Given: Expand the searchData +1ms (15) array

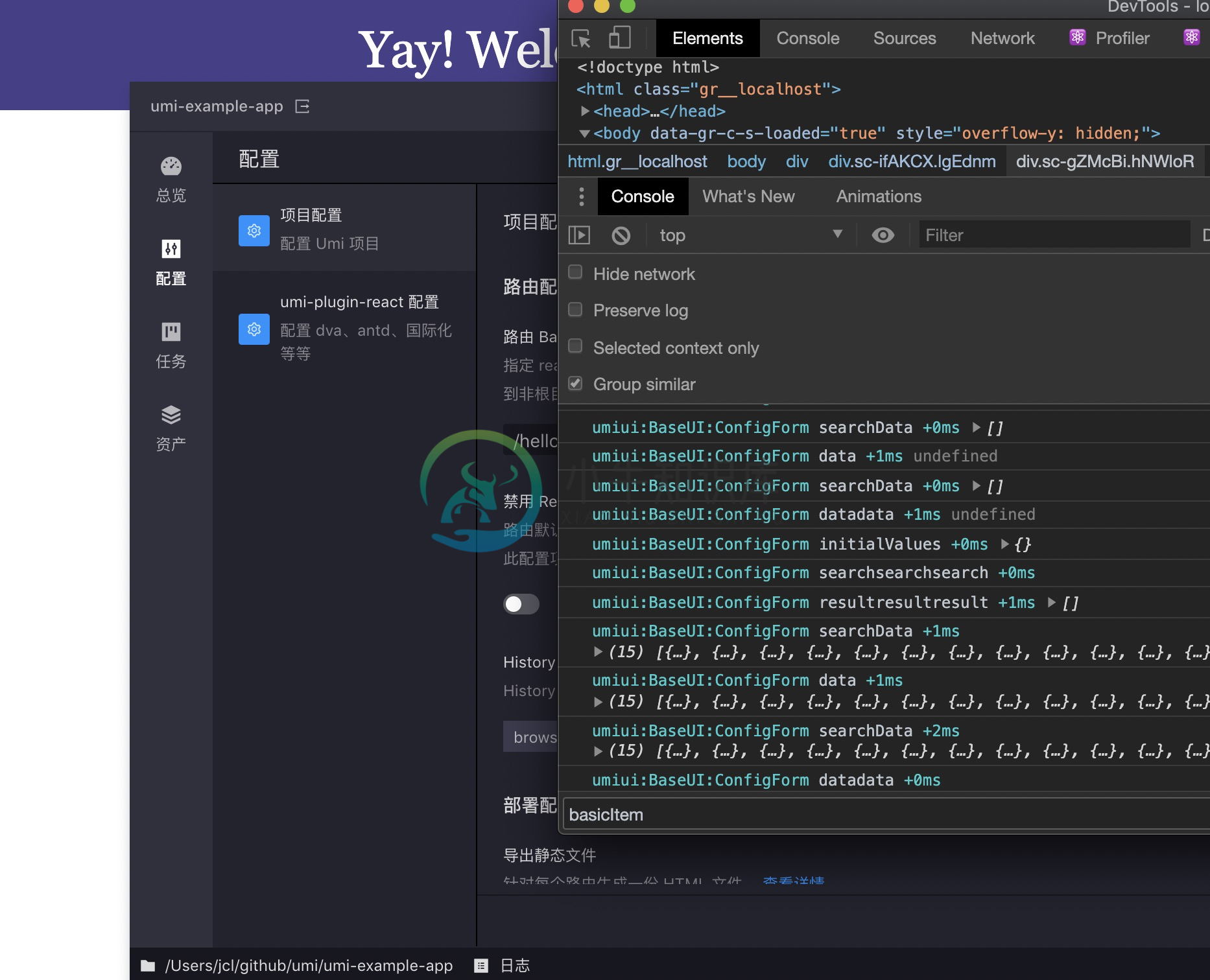Looking at the screenshot, I should [598, 652].
